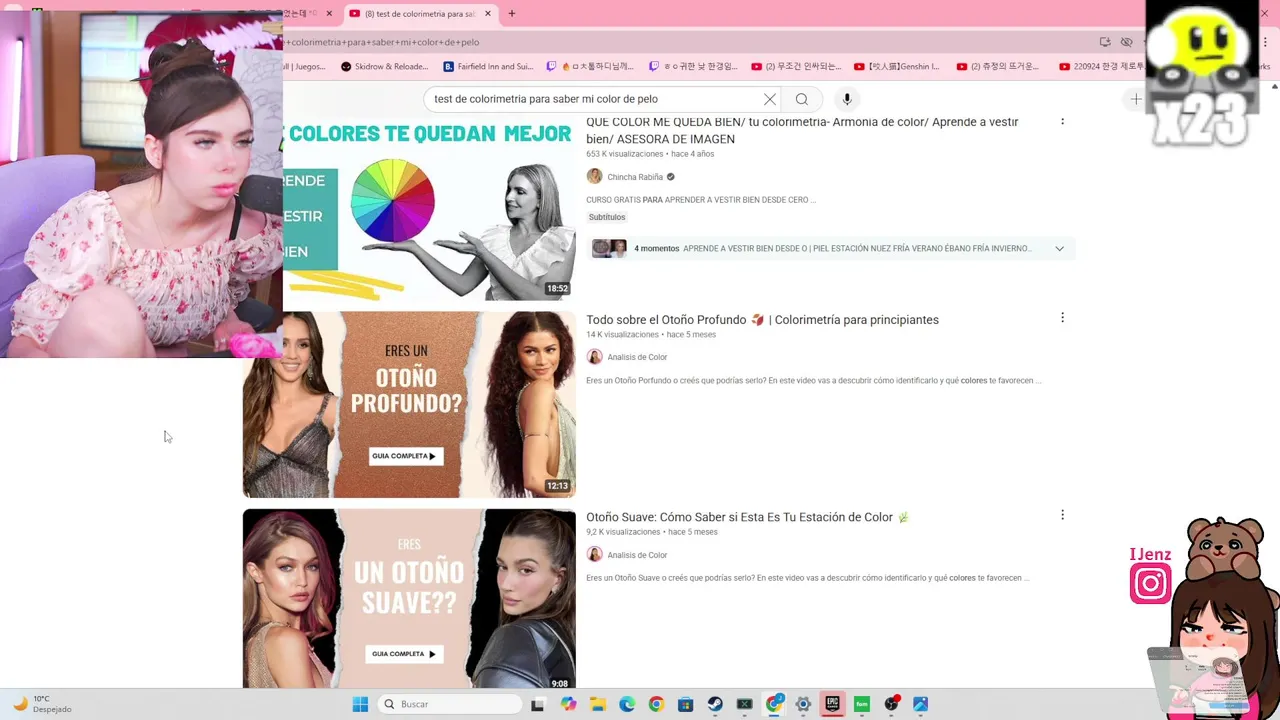Open OBS Studio from the taskbar
The width and height of the screenshot is (1280, 720).
pyautogui.click(x=891, y=704)
